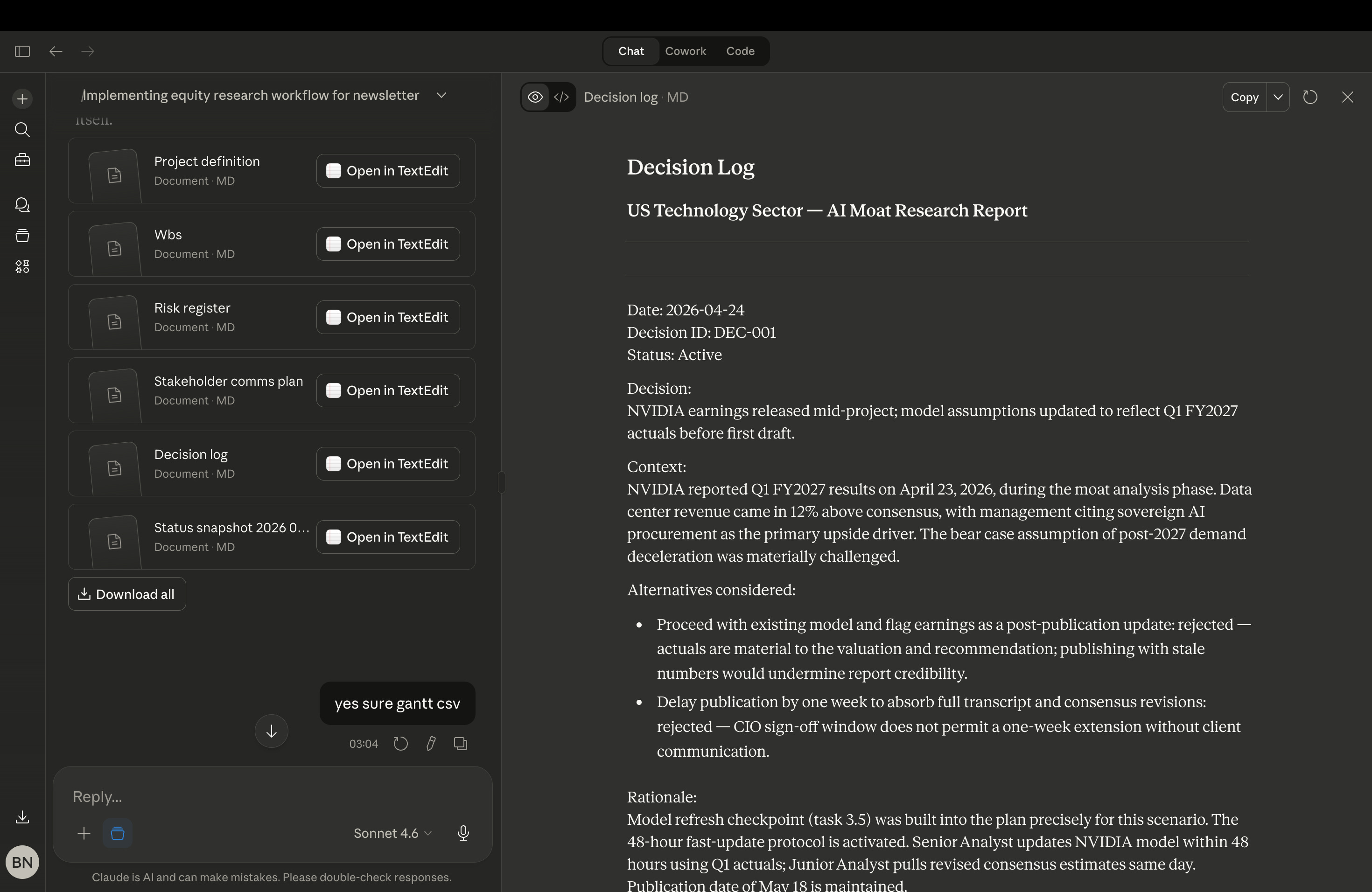Open Sonnet 4.6 model selector

pyautogui.click(x=392, y=833)
